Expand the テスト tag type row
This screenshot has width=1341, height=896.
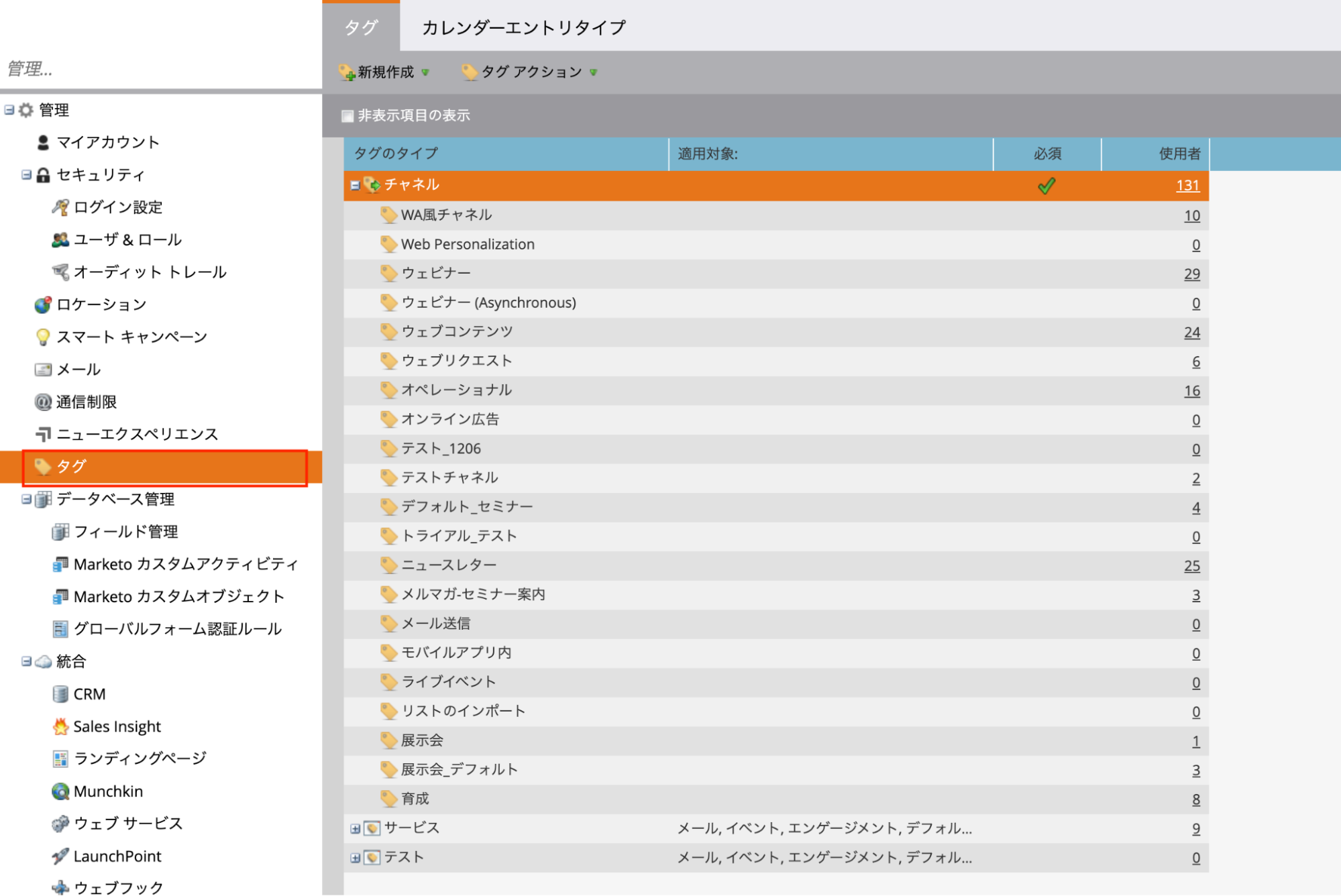[355, 858]
